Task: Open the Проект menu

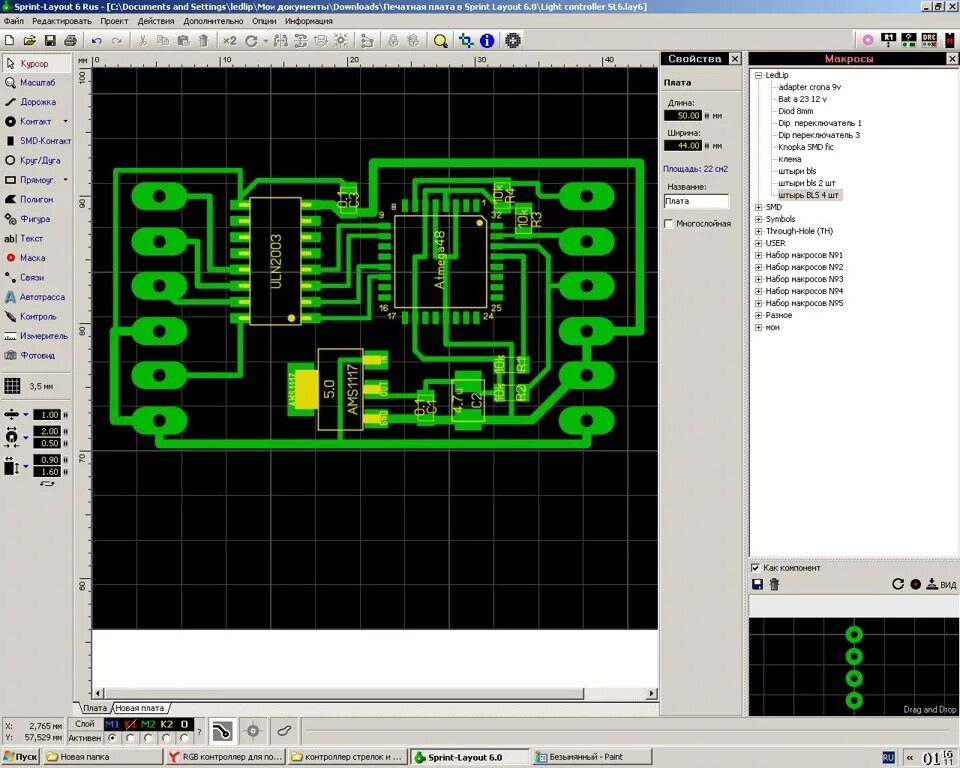Action: tap(114, 21)
